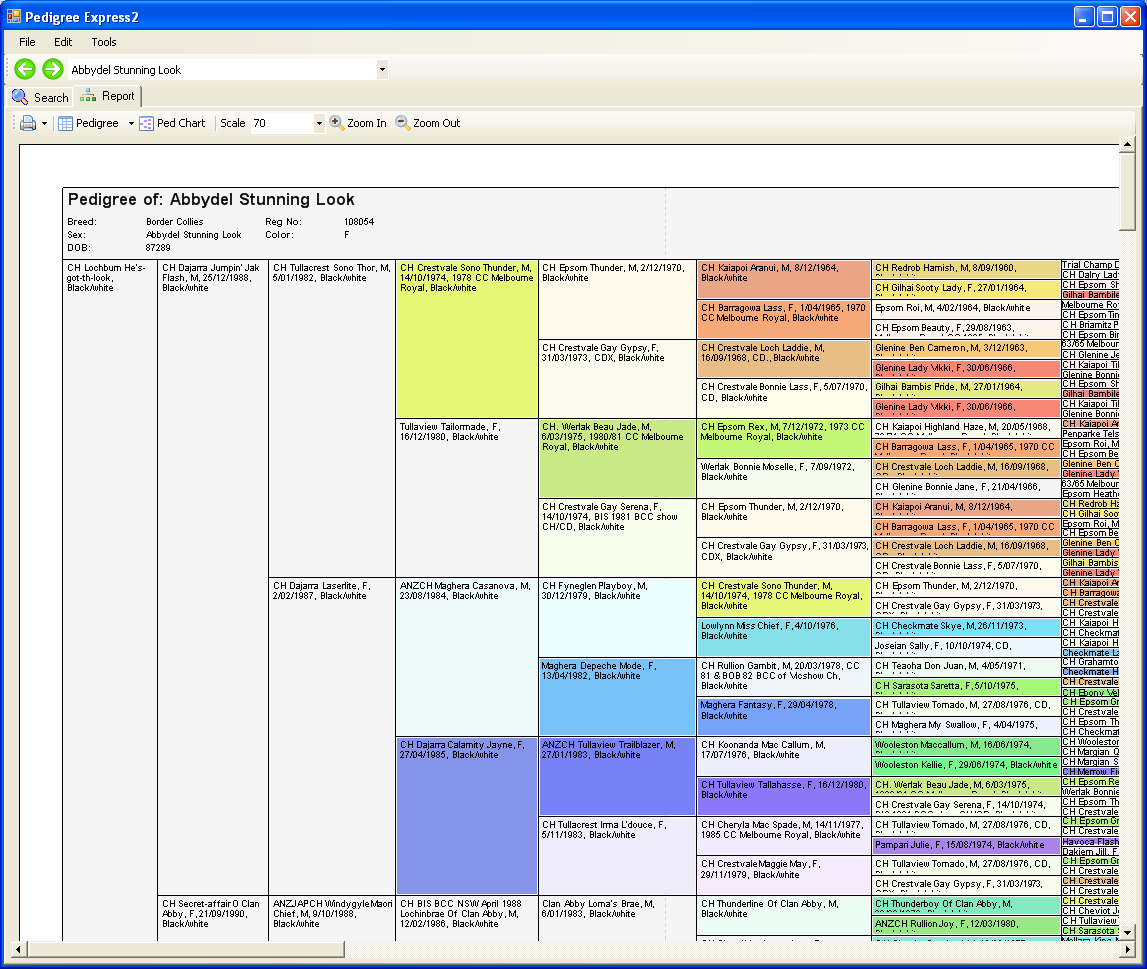This screenshot has width=1147, height=969.
Task: Switch to the Search tab
Action: pos(40,97)
